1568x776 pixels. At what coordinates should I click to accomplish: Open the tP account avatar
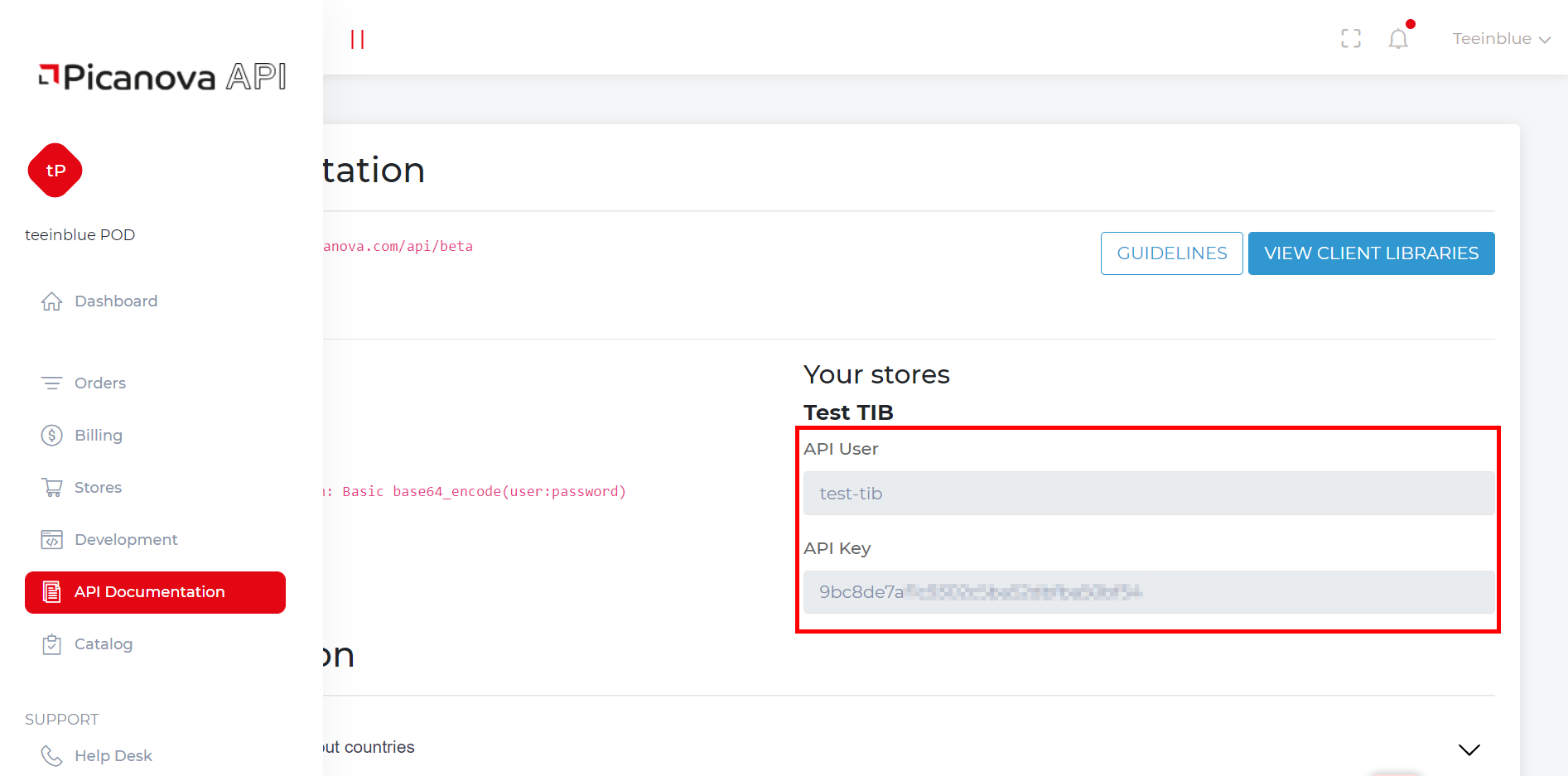55,171
